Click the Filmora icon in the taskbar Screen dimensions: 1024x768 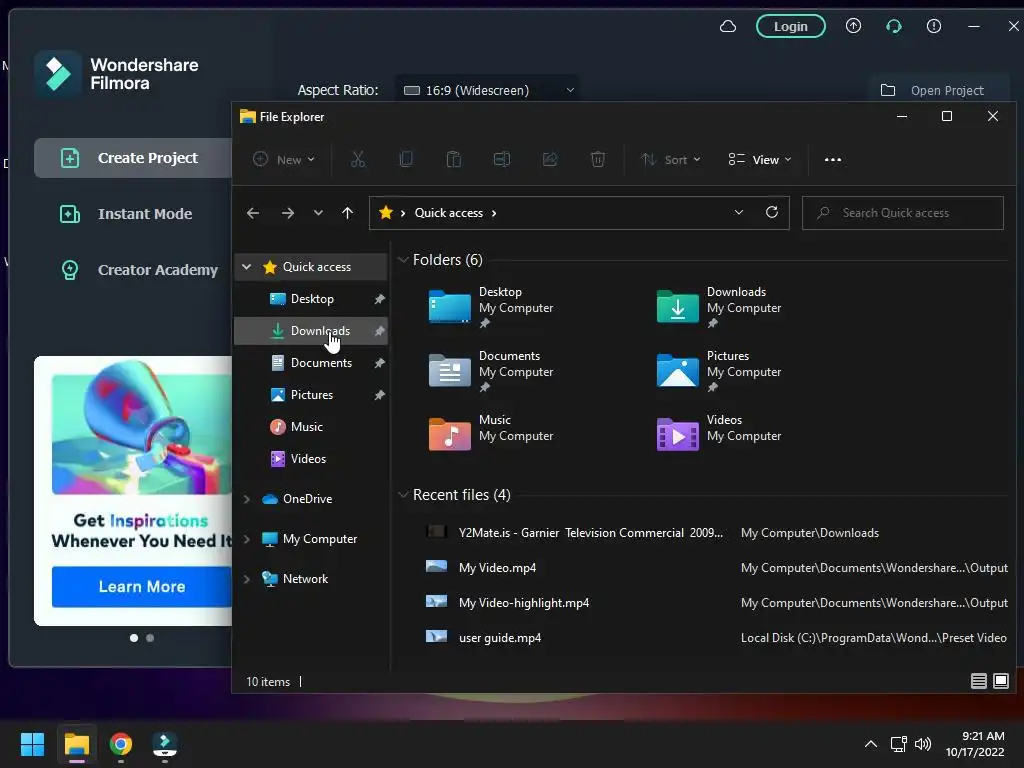pos(165,744)
